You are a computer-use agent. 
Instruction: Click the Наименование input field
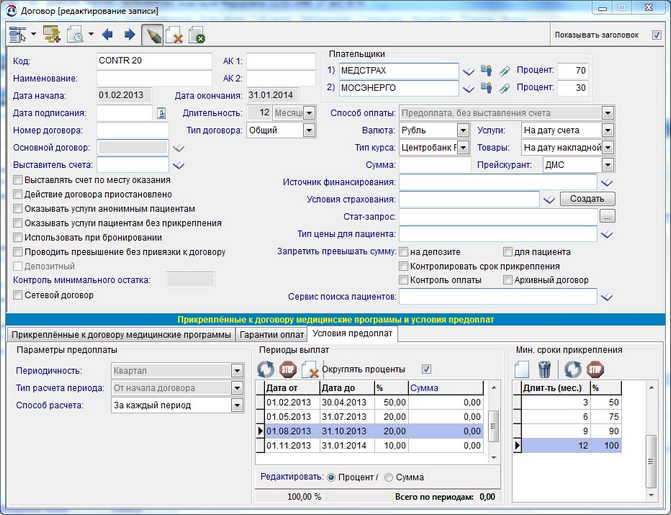(154, 78)
